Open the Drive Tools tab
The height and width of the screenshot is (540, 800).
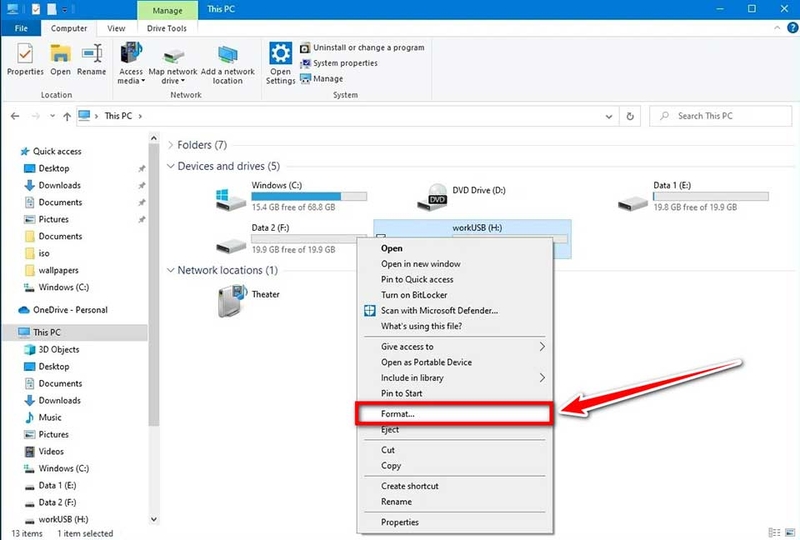tap(167, 28)
